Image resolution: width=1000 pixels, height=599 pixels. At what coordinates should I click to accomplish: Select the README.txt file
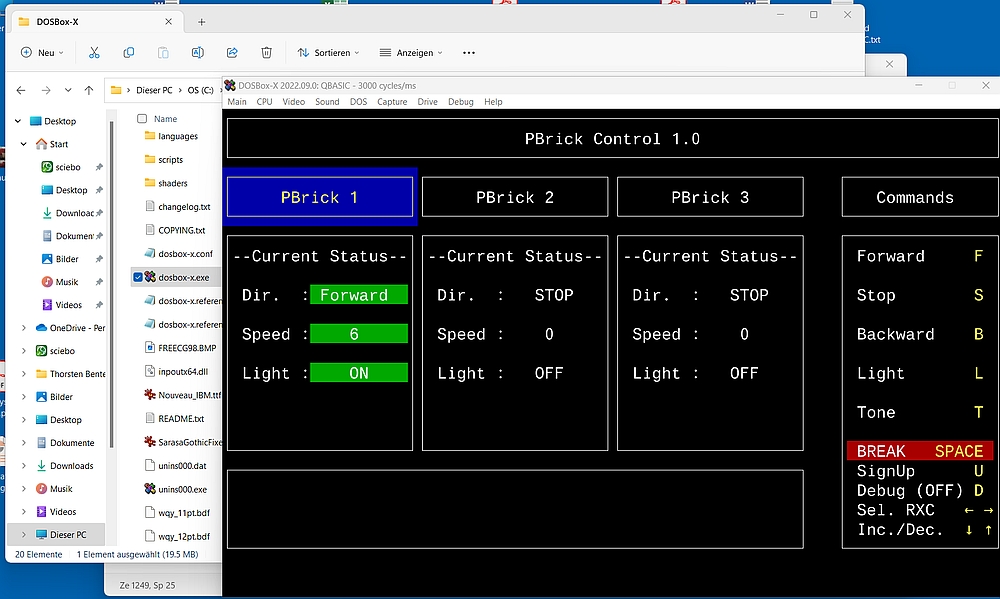coord(175,418)
